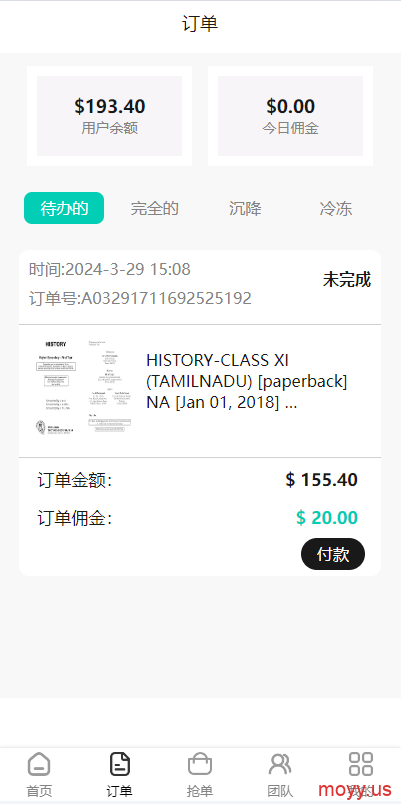This screenshot has width=401, height=804.
Task: Switch to the 沉降 tab
Action: pos(245,208)
